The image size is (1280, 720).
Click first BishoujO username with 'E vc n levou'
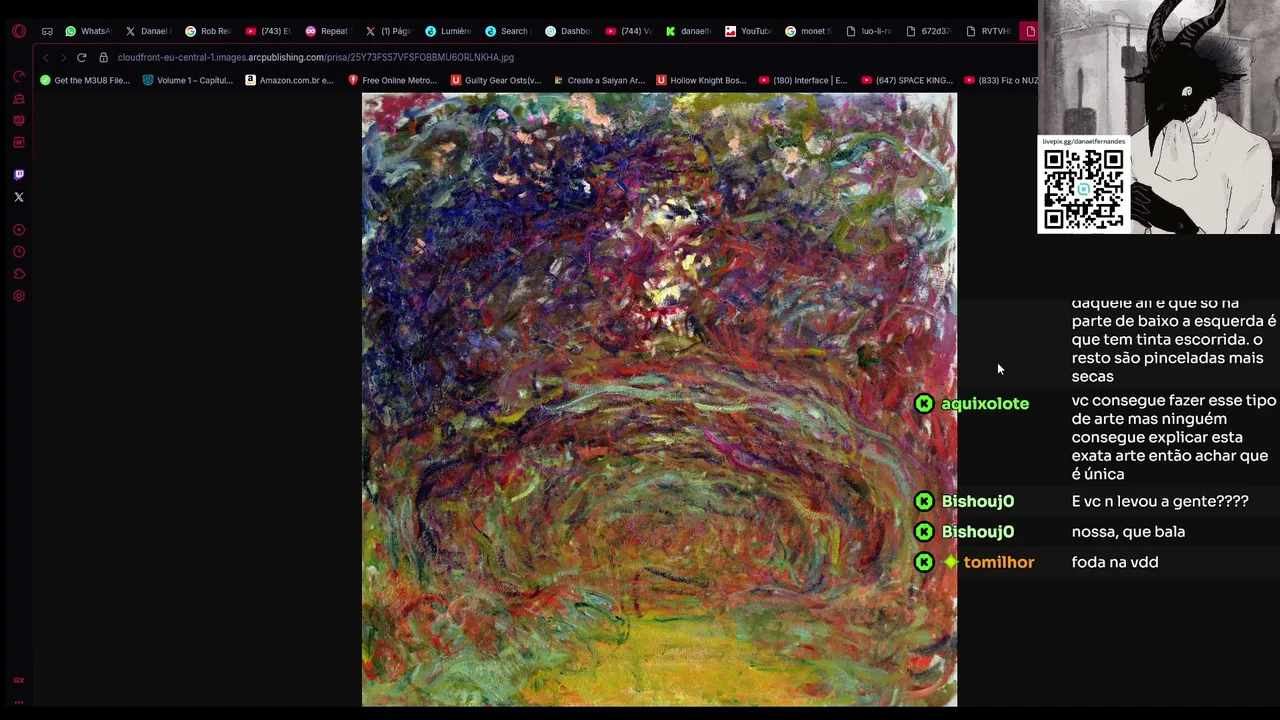click(978, 502)
